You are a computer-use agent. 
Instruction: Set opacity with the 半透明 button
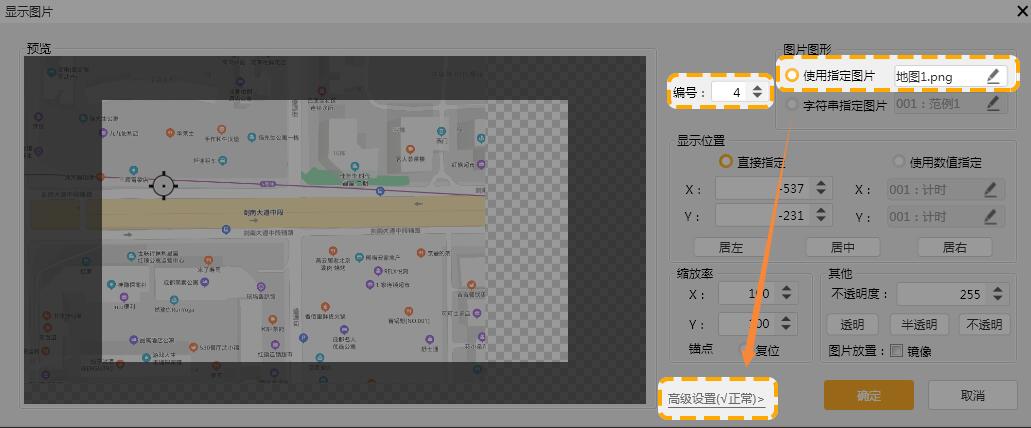click(x=918, y=324)
